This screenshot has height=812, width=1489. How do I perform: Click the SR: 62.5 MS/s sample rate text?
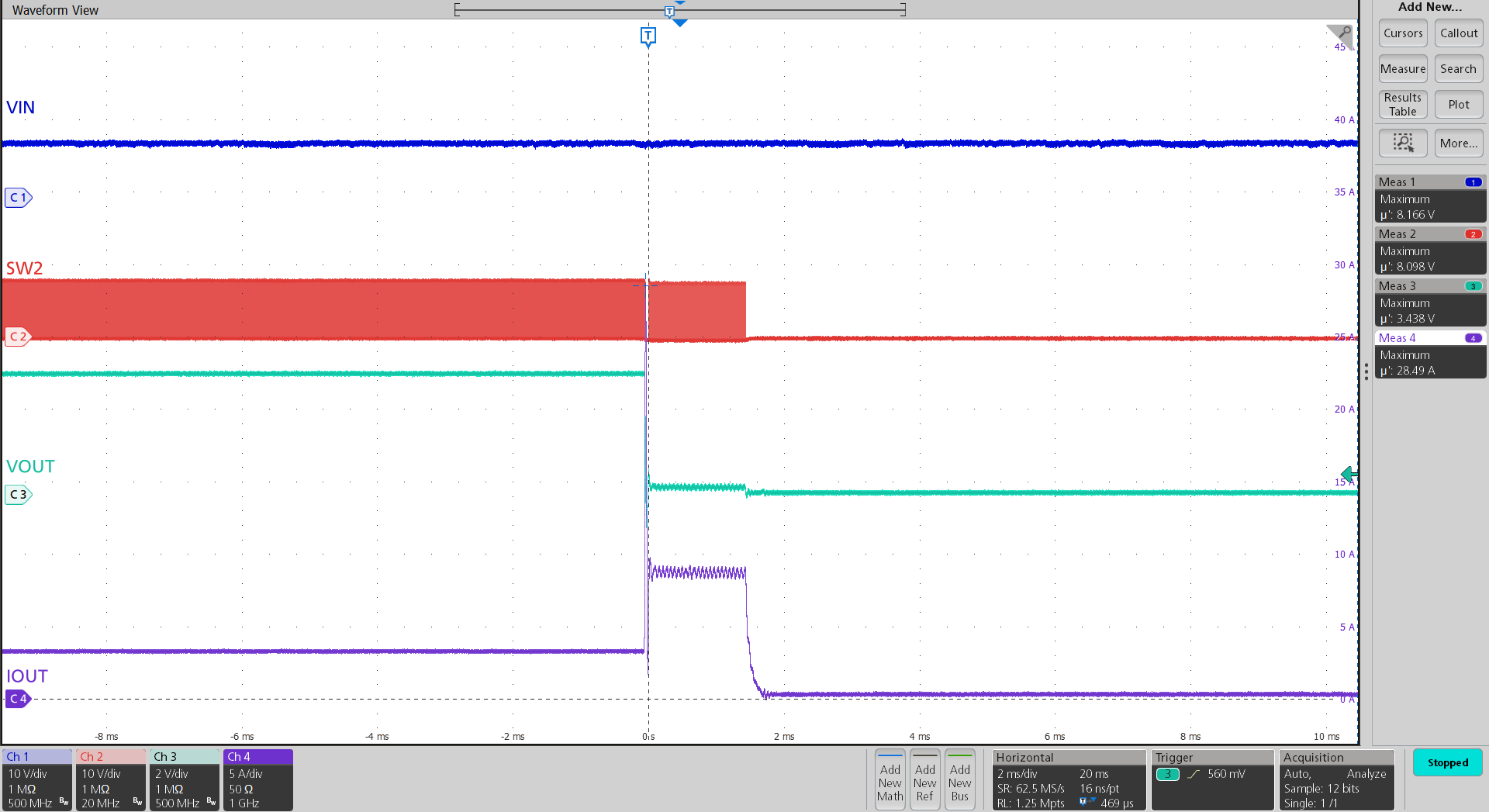coord(1031,789)
